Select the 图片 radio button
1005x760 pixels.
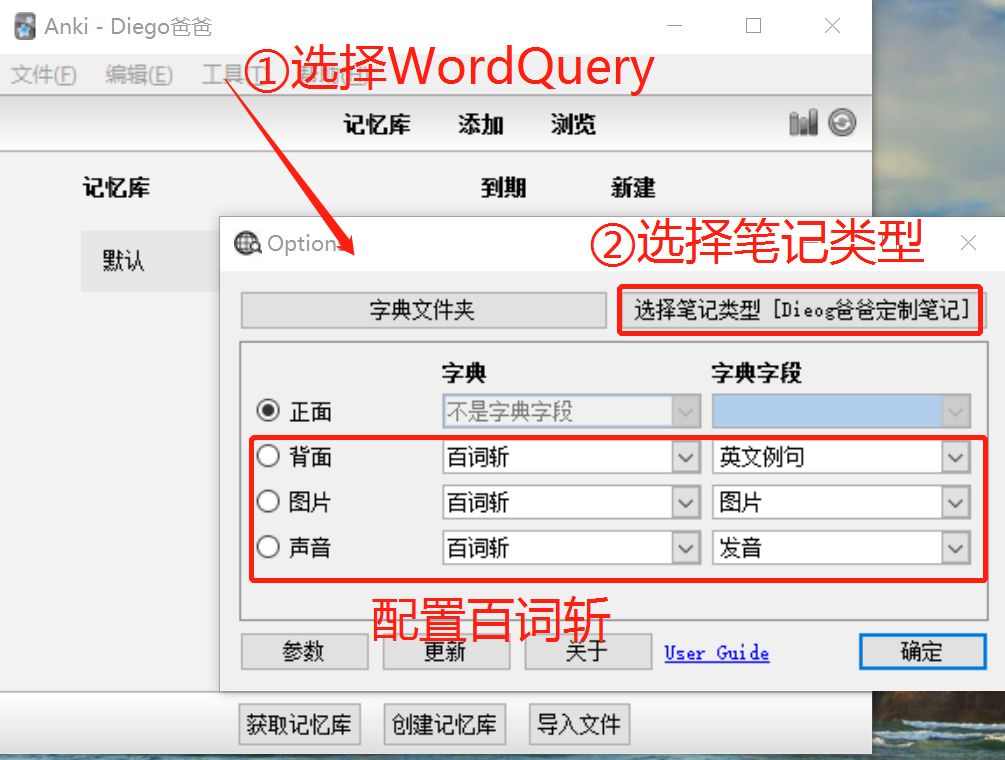[x=268, y=501]
